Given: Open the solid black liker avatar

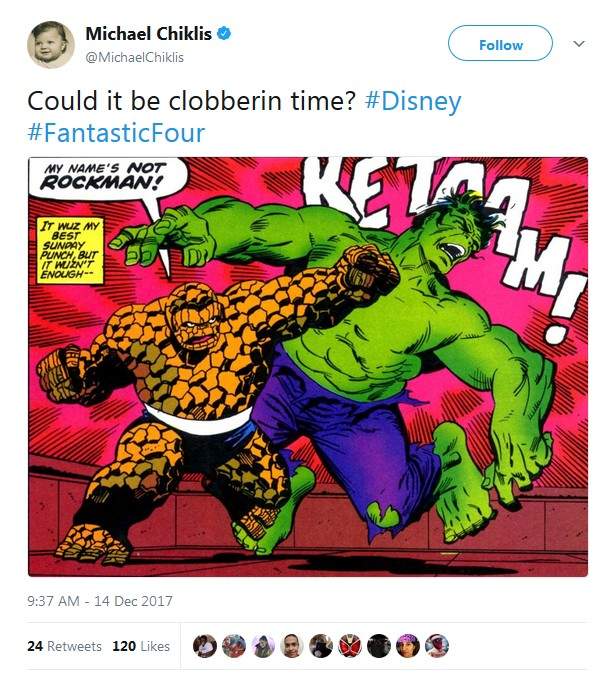Looking at the screenshot, I should [378, 646].
